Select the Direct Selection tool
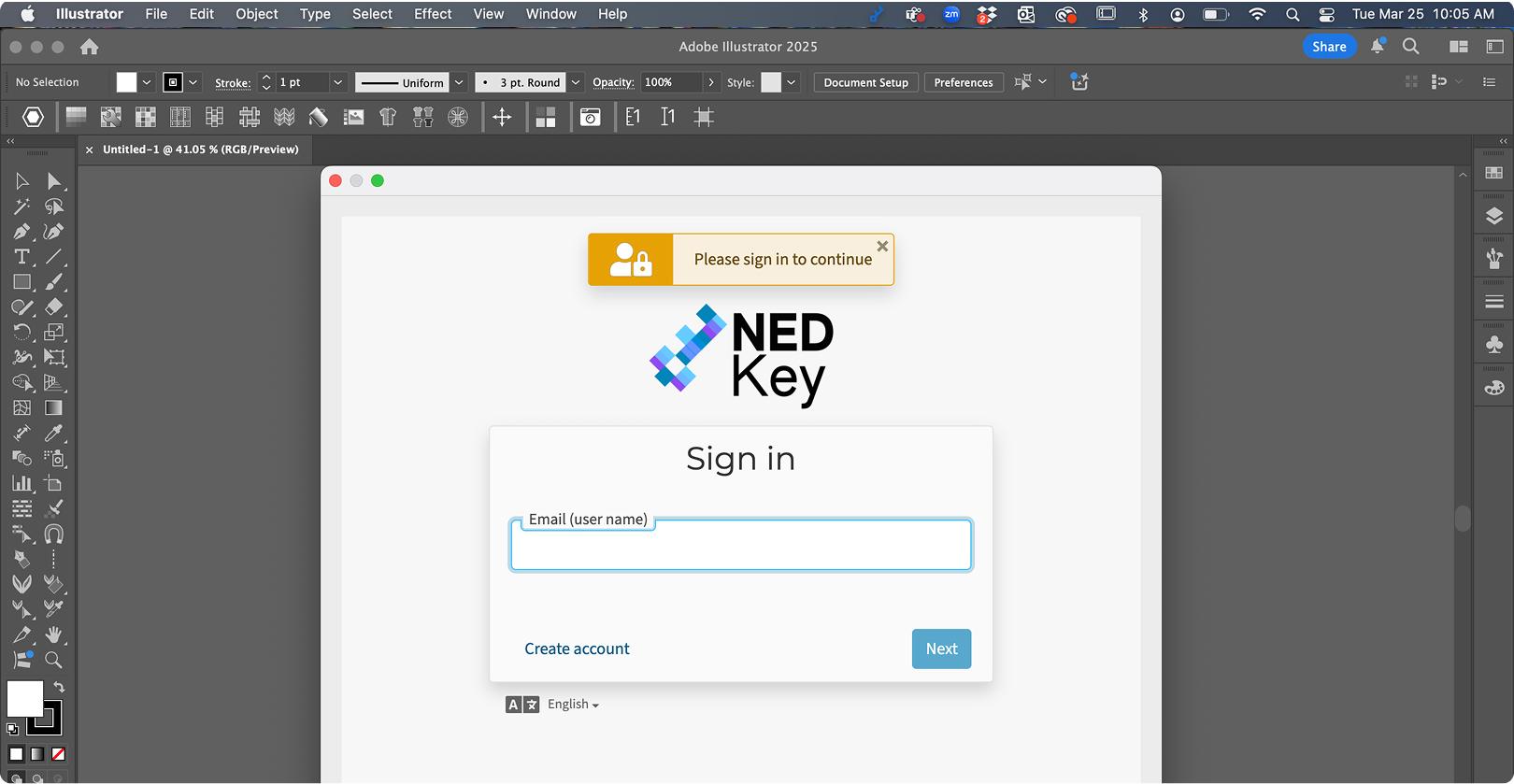The height and width of the screenshot is (784, 1514). pos(54,181)
